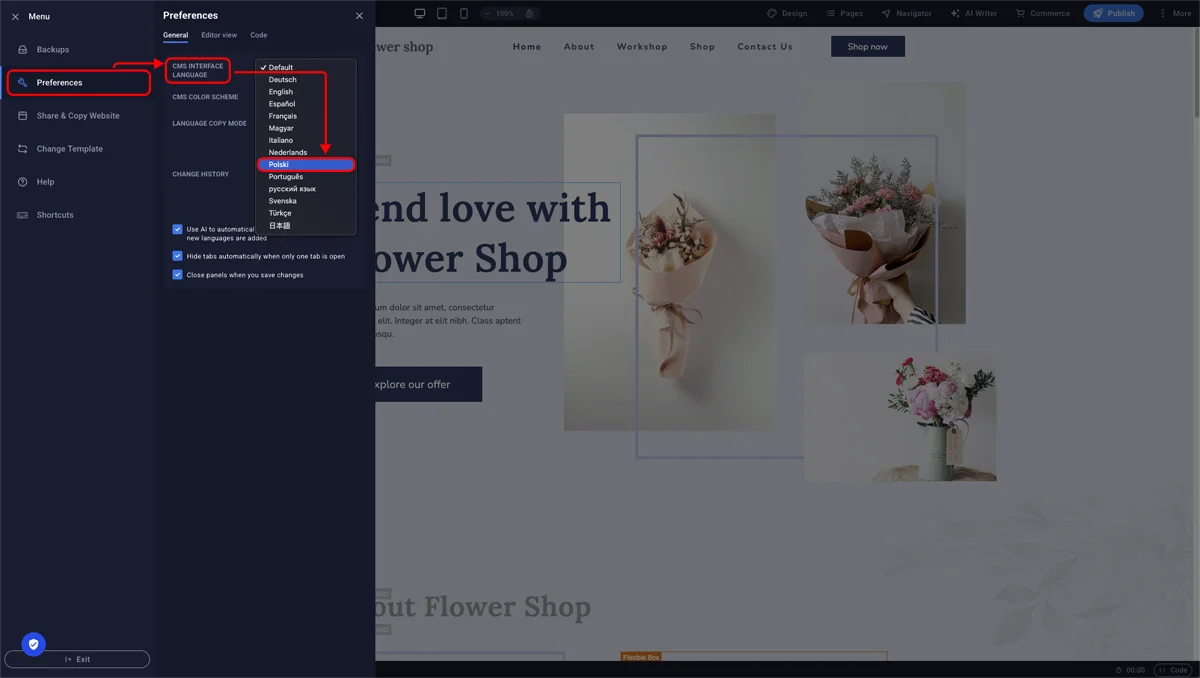Image resolution: width=1200 pixels, height=678 pixels.
Task: Select Polski from the language list
Action: coord(279,164)
